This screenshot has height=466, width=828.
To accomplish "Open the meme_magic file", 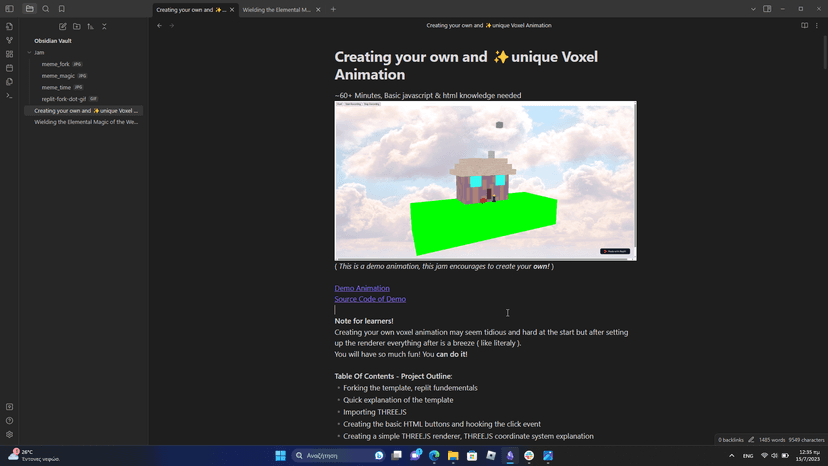I will (58, 76).
